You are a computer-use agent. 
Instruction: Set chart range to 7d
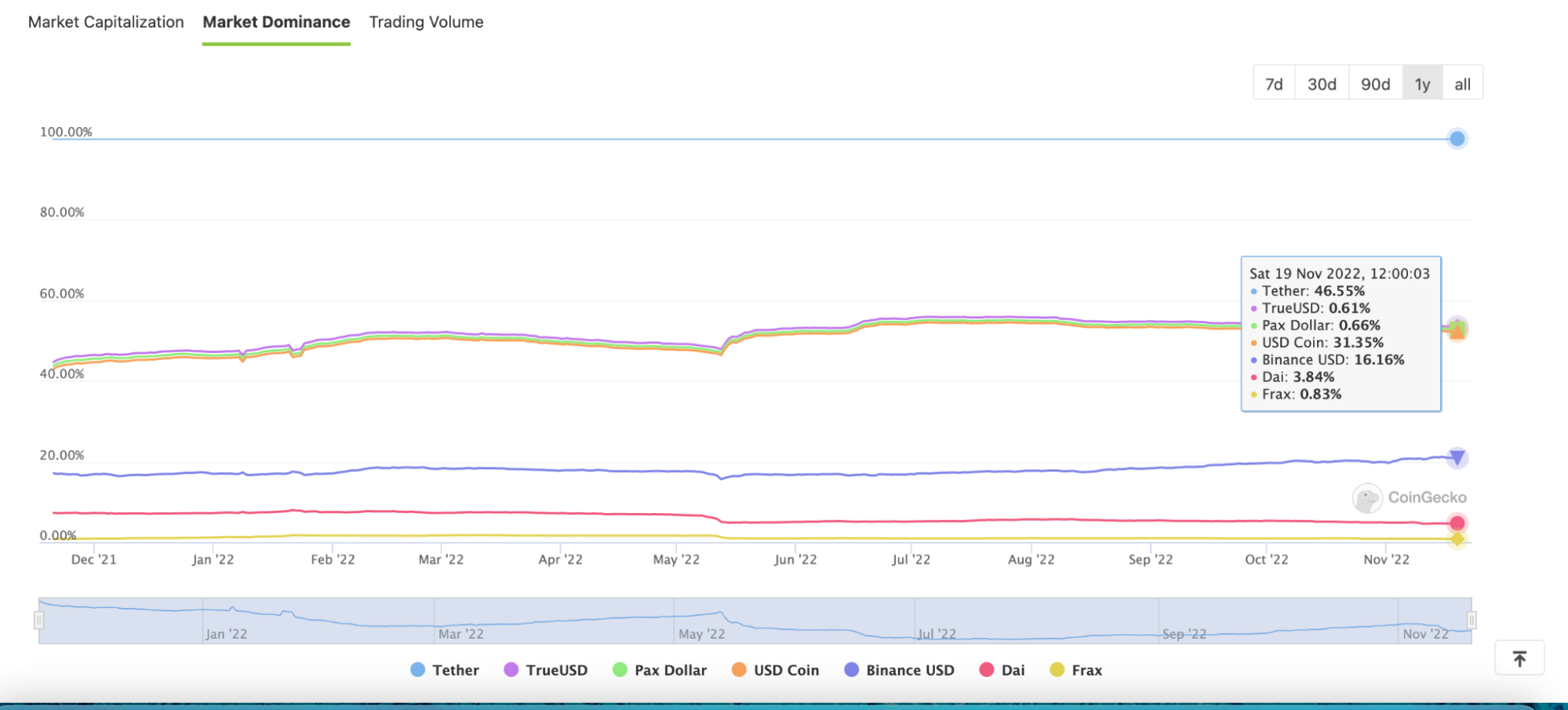click(1274, 83)
